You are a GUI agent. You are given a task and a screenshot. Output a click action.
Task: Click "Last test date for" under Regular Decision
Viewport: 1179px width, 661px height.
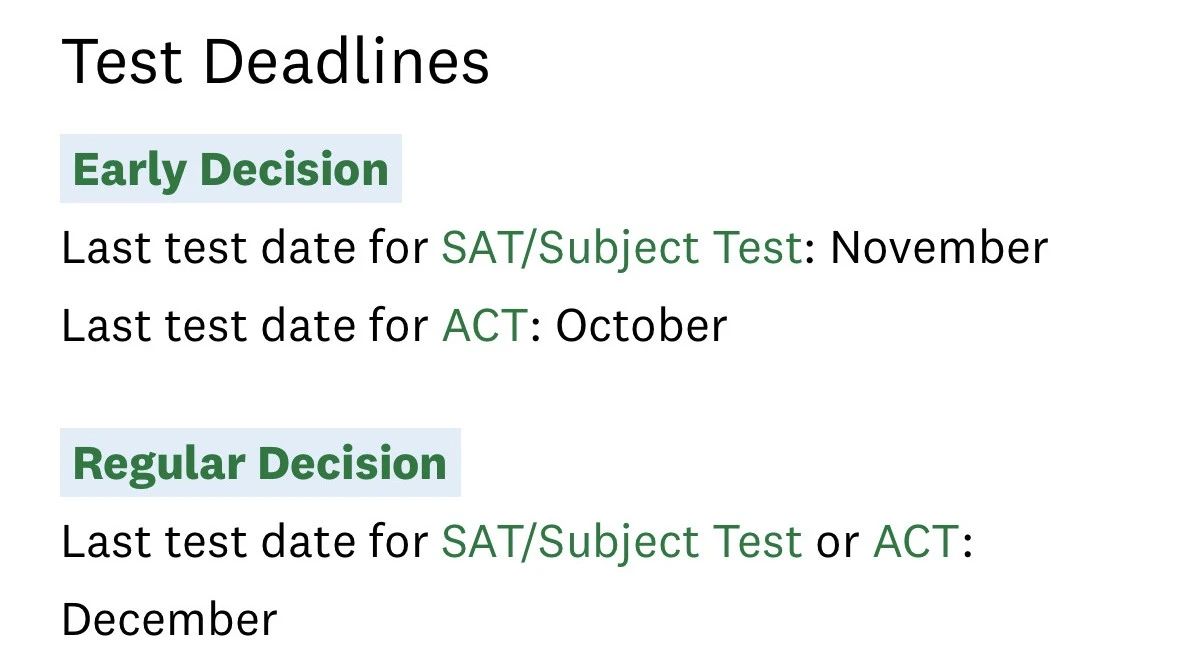tap(245, 542)
